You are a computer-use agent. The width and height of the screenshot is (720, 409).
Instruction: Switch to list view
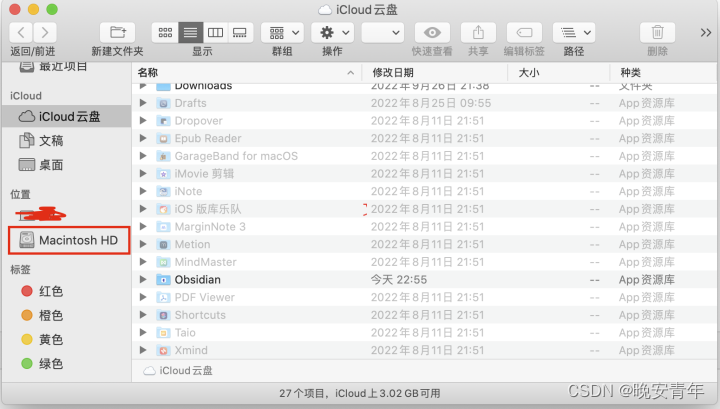coord(191,33)
